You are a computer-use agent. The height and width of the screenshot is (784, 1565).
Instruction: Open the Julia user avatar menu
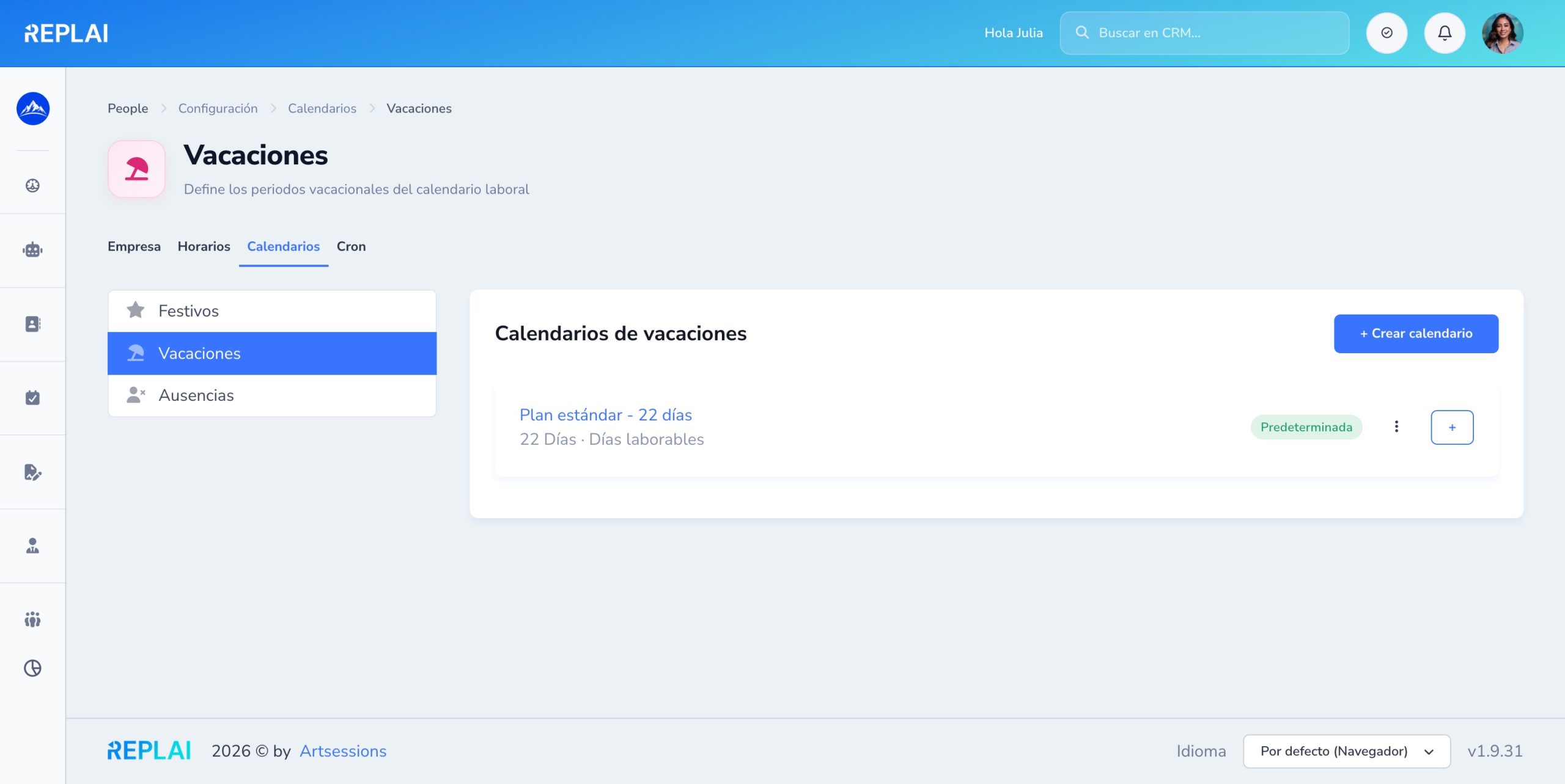(1503, 33)
